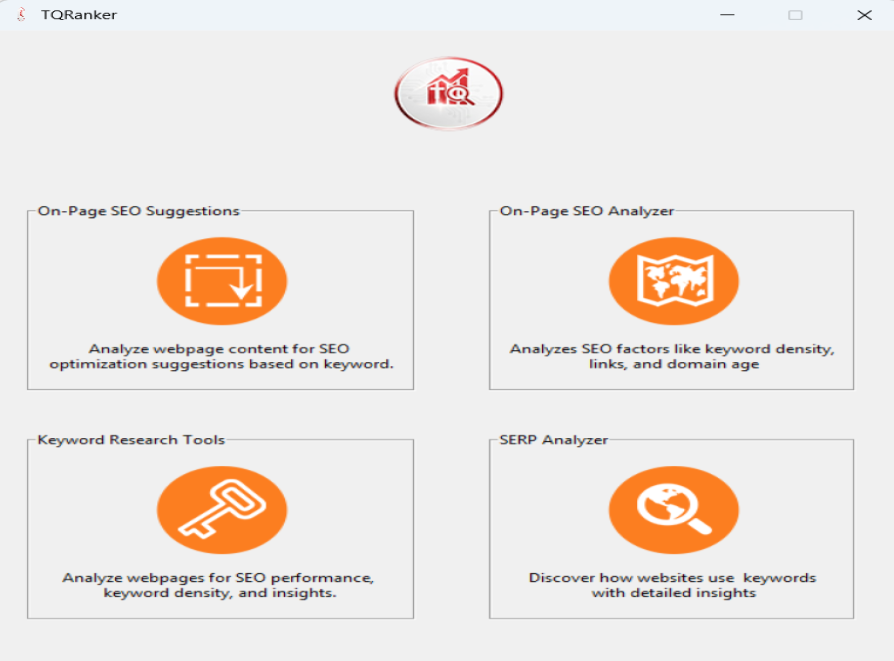Click "Analyzes SEO factors like keyword density" text
Screen dimensions: 894x661
(672, 349)
